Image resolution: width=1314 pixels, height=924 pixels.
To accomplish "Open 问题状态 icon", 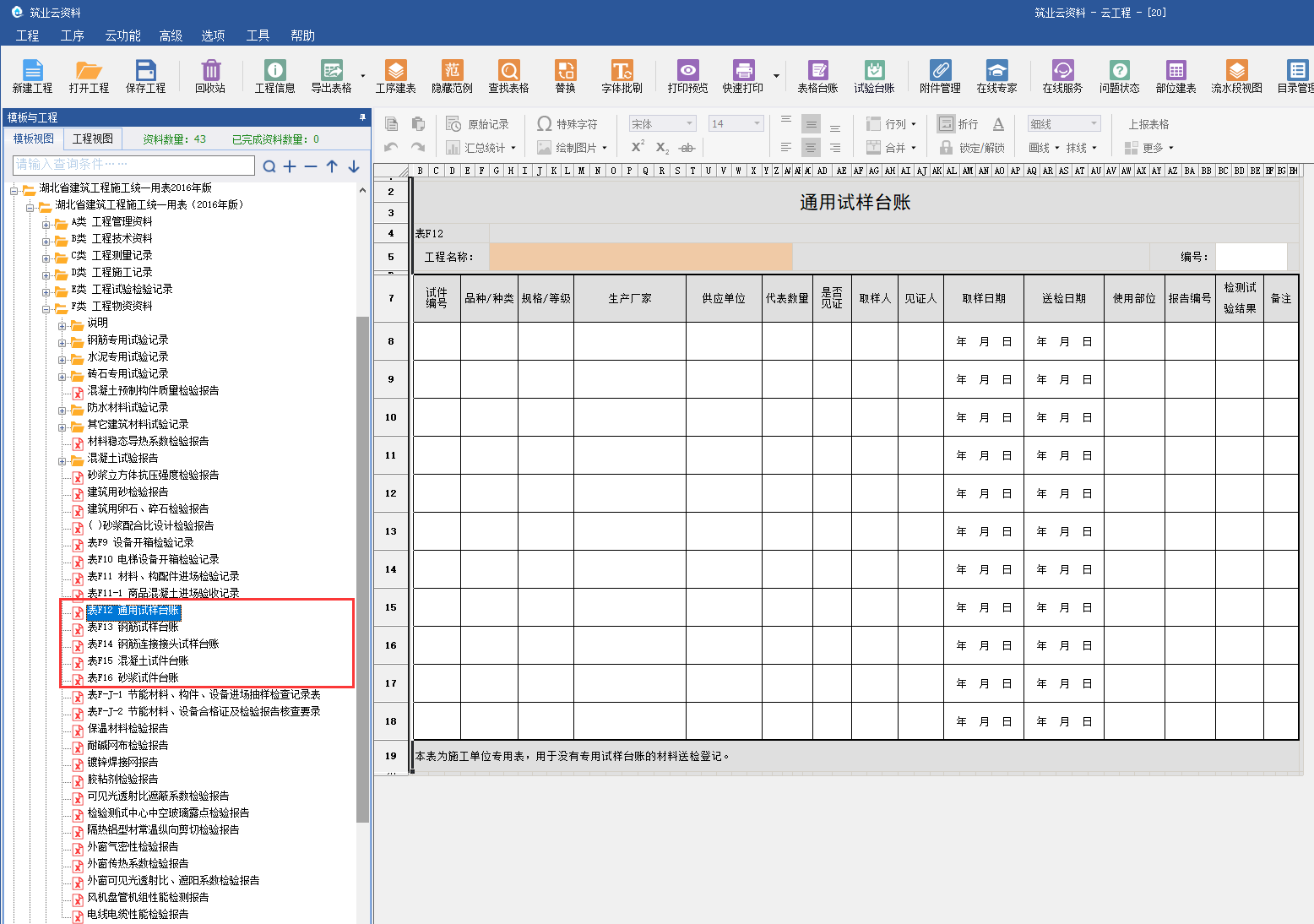I will (x=1119, y=75).
